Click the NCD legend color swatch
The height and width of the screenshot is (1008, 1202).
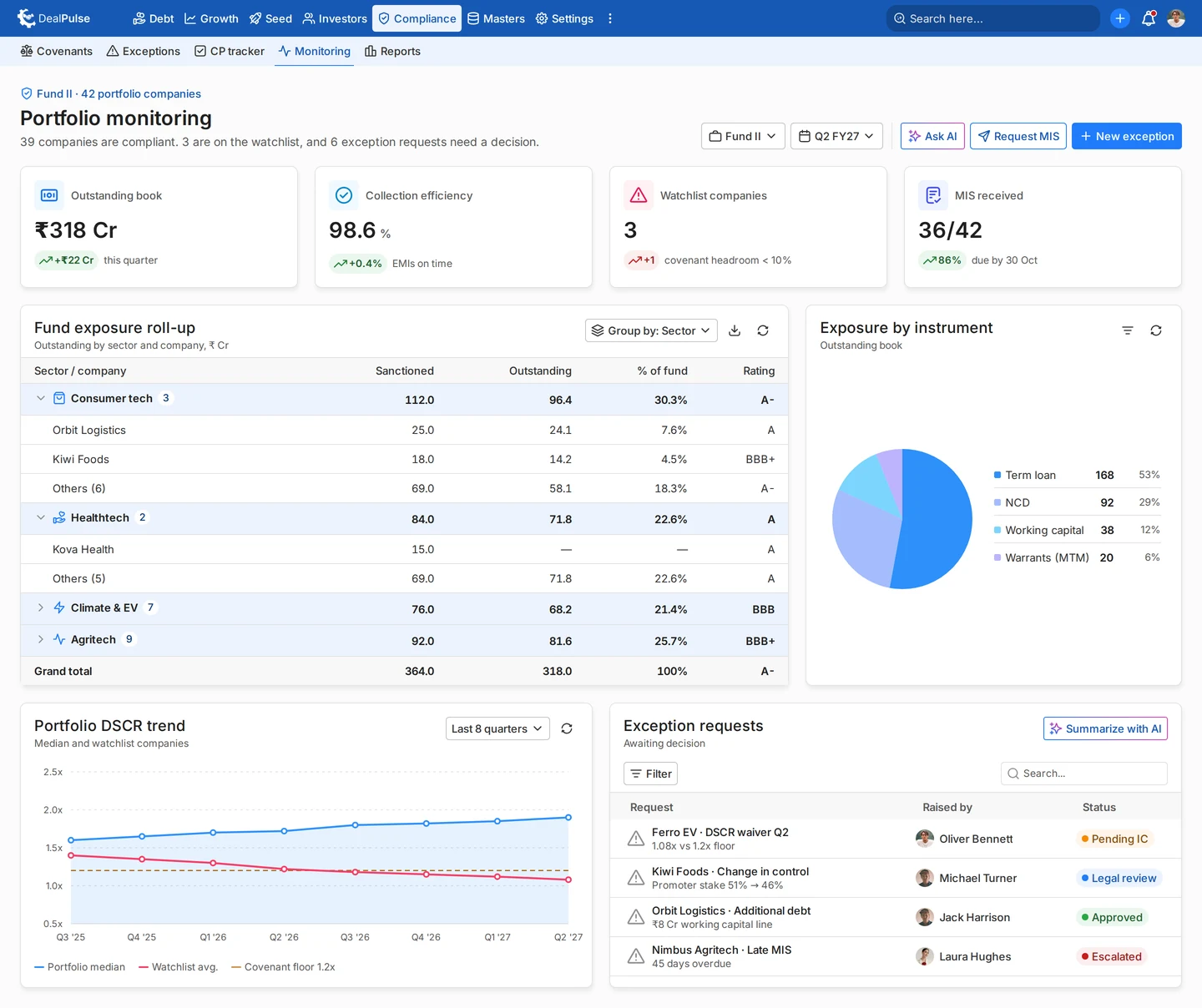(x=997, y=502)
